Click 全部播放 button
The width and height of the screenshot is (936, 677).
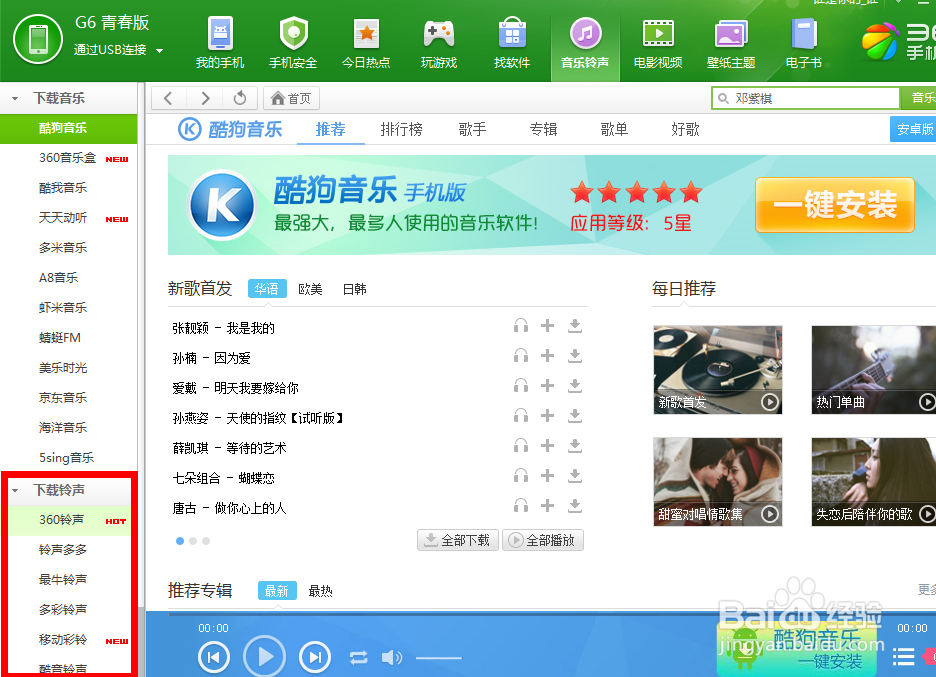pos(543,540)
